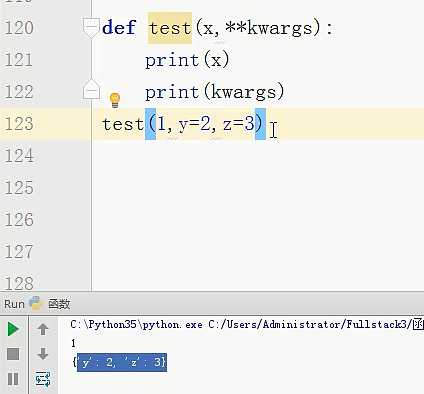
Task: Click the python.exe path in console
Action: pos(136,324)
